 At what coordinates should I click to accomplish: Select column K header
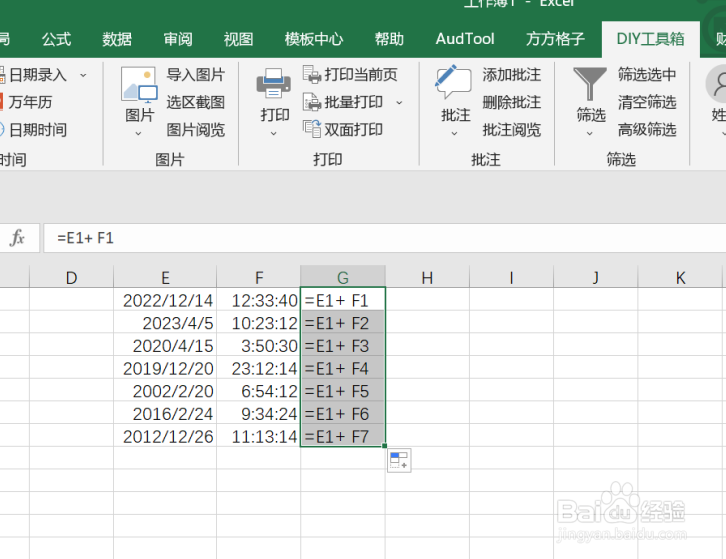click(x=680, y=277)
